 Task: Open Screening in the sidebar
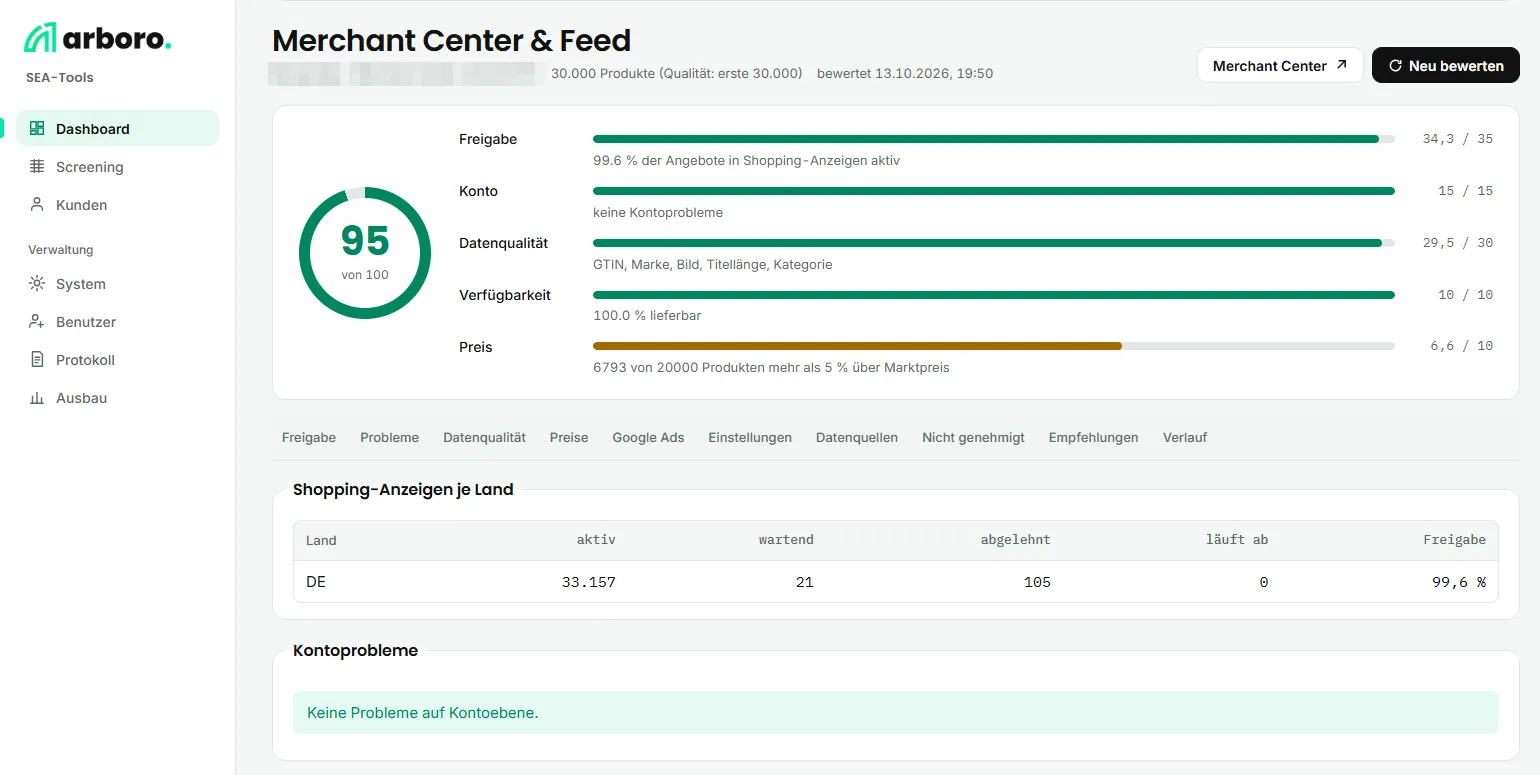(117, 166)
